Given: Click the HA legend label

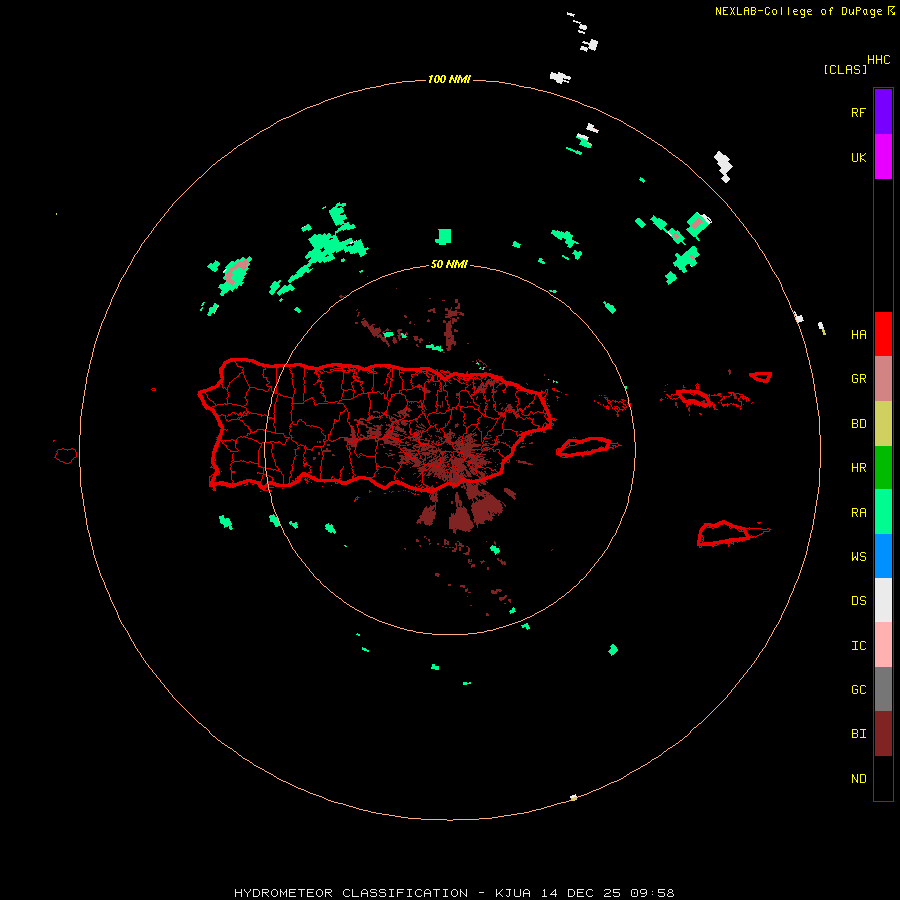Looking at the screenshot, I should (859, 335).
